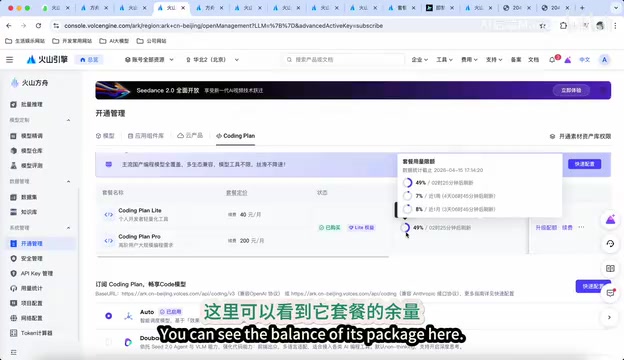
Task: Open the hamburger menu beside the 火山引擎 logo
Action: pyautogui.click(x=10, y=60)
